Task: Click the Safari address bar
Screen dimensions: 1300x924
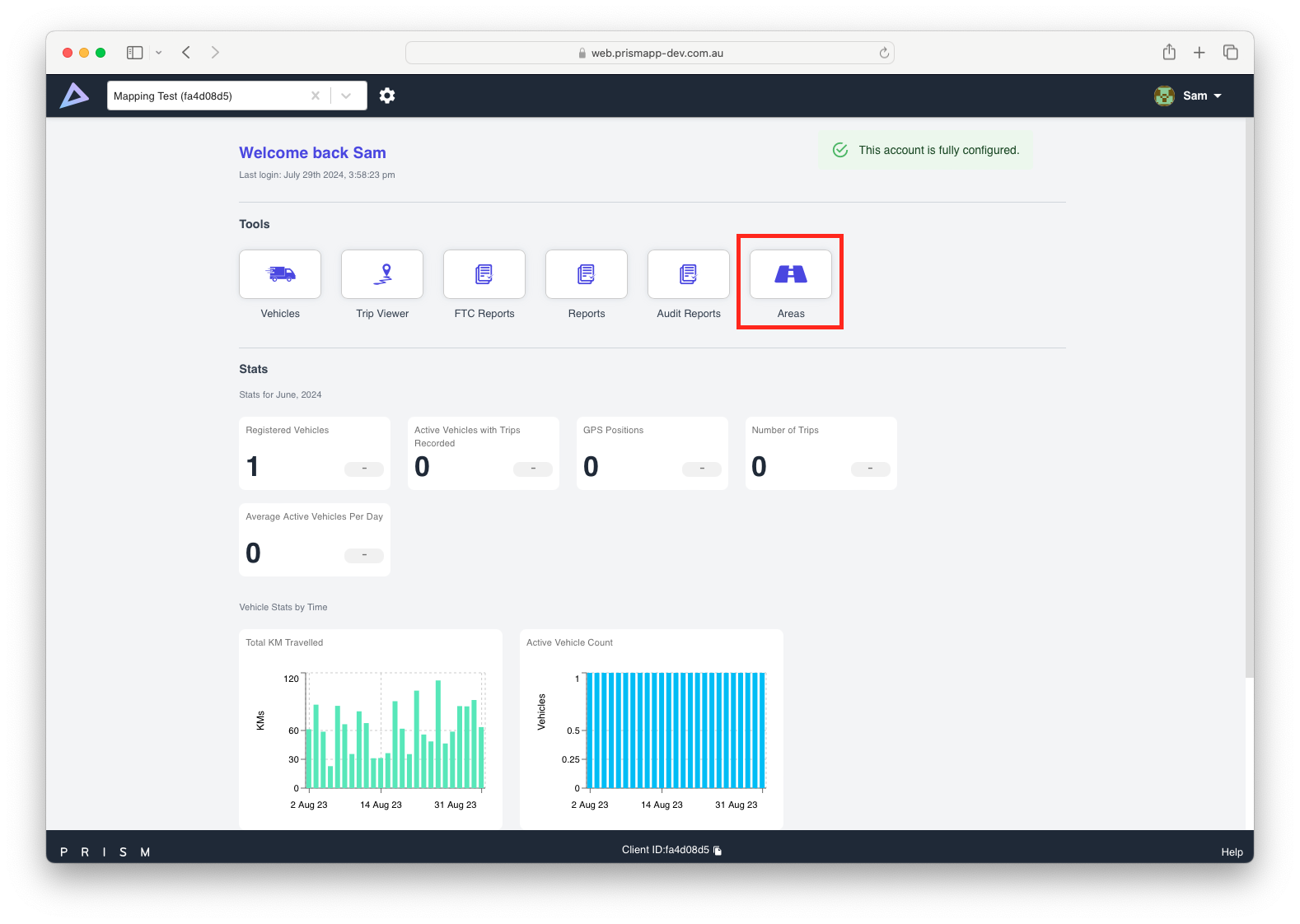Action: click(651, 53)
